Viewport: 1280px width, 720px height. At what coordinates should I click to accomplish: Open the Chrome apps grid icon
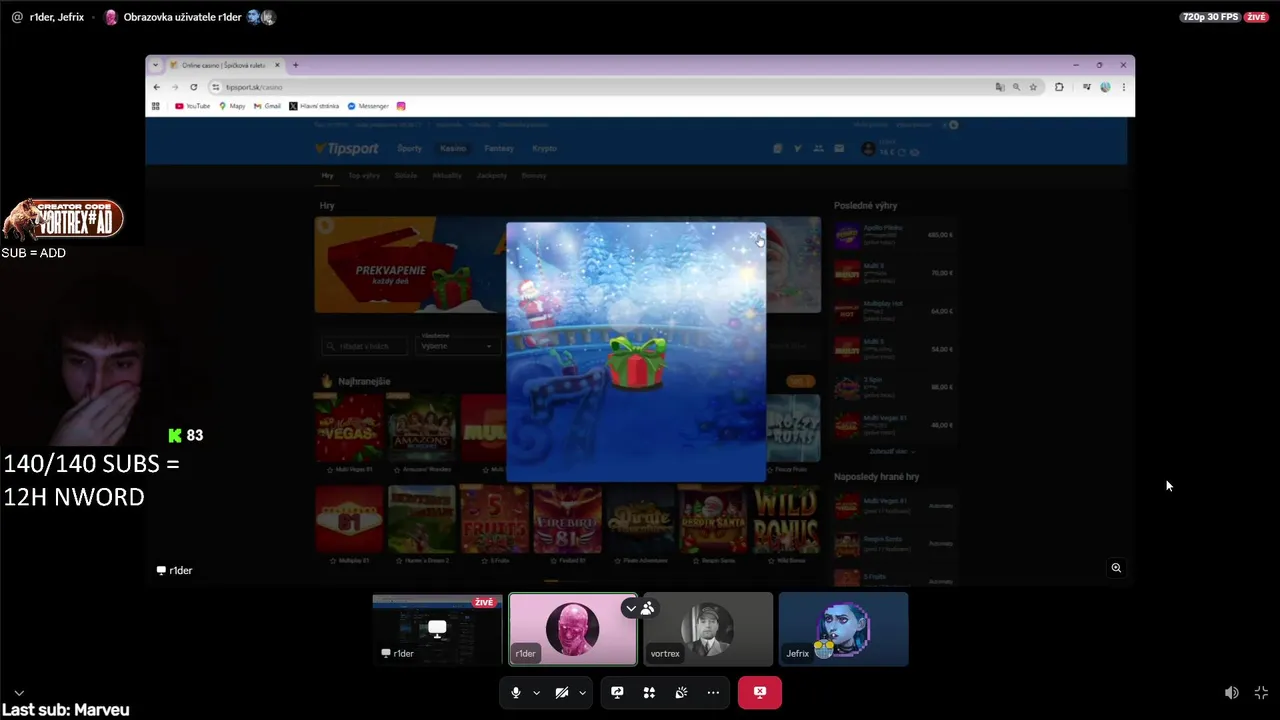pyautogui.click(x=156, y=106)
